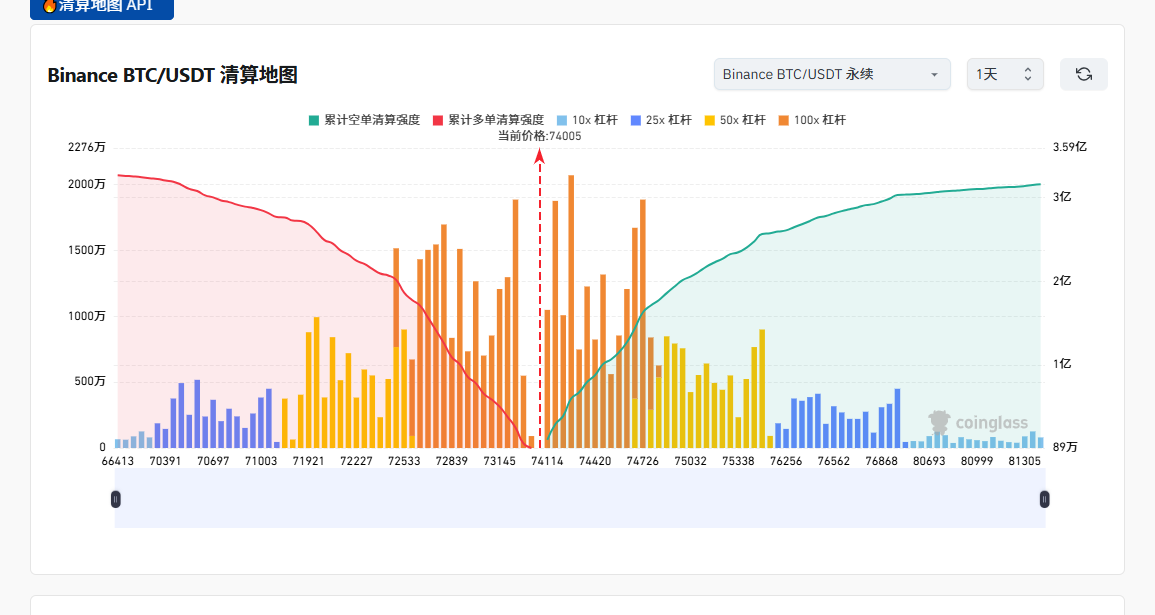Toggle the 100x 杠杆 legend series
The height and width of the screenshot is (615, 1155).
812,120
